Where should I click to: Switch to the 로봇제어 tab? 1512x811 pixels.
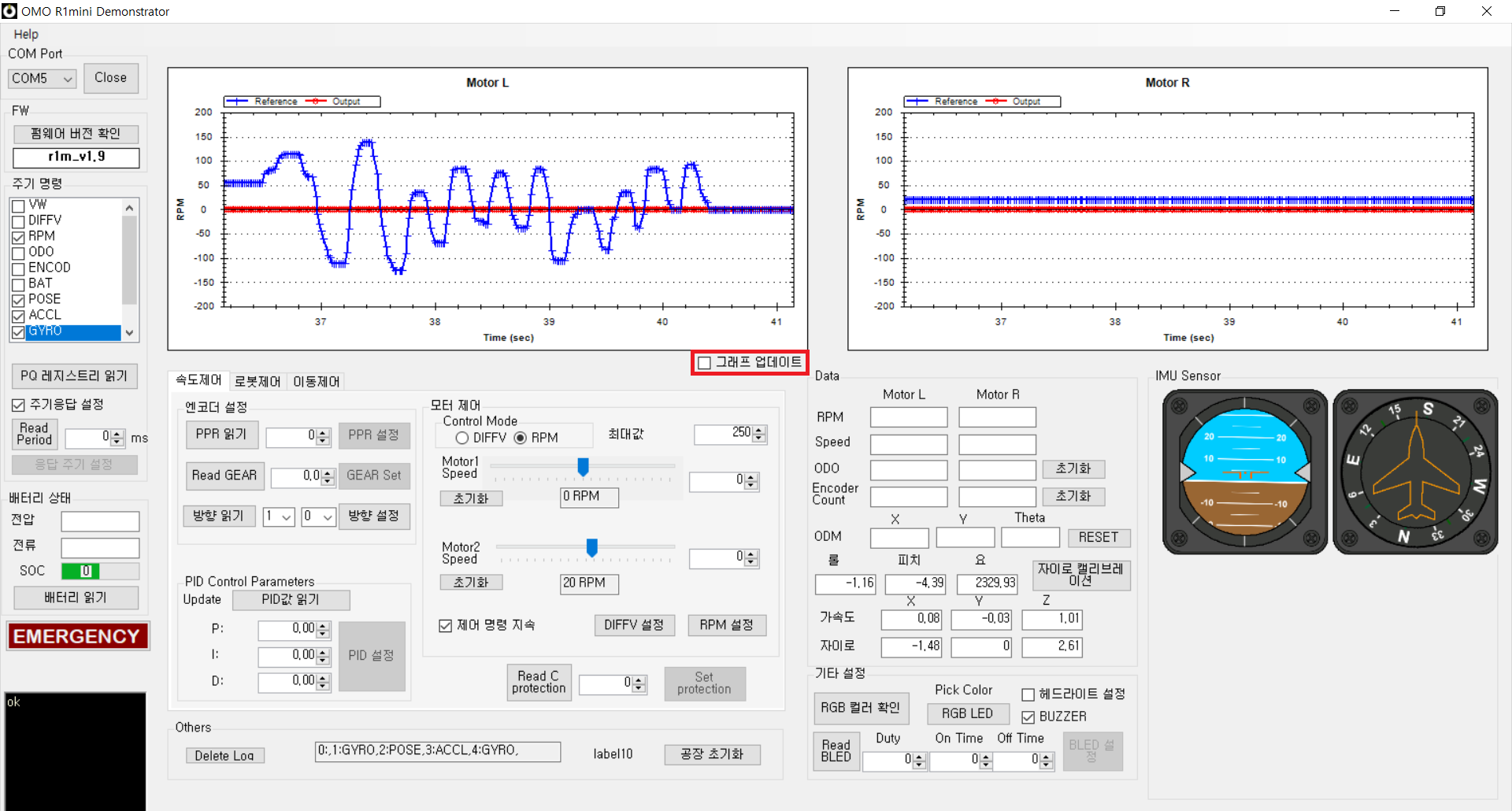tap(257, 382)
